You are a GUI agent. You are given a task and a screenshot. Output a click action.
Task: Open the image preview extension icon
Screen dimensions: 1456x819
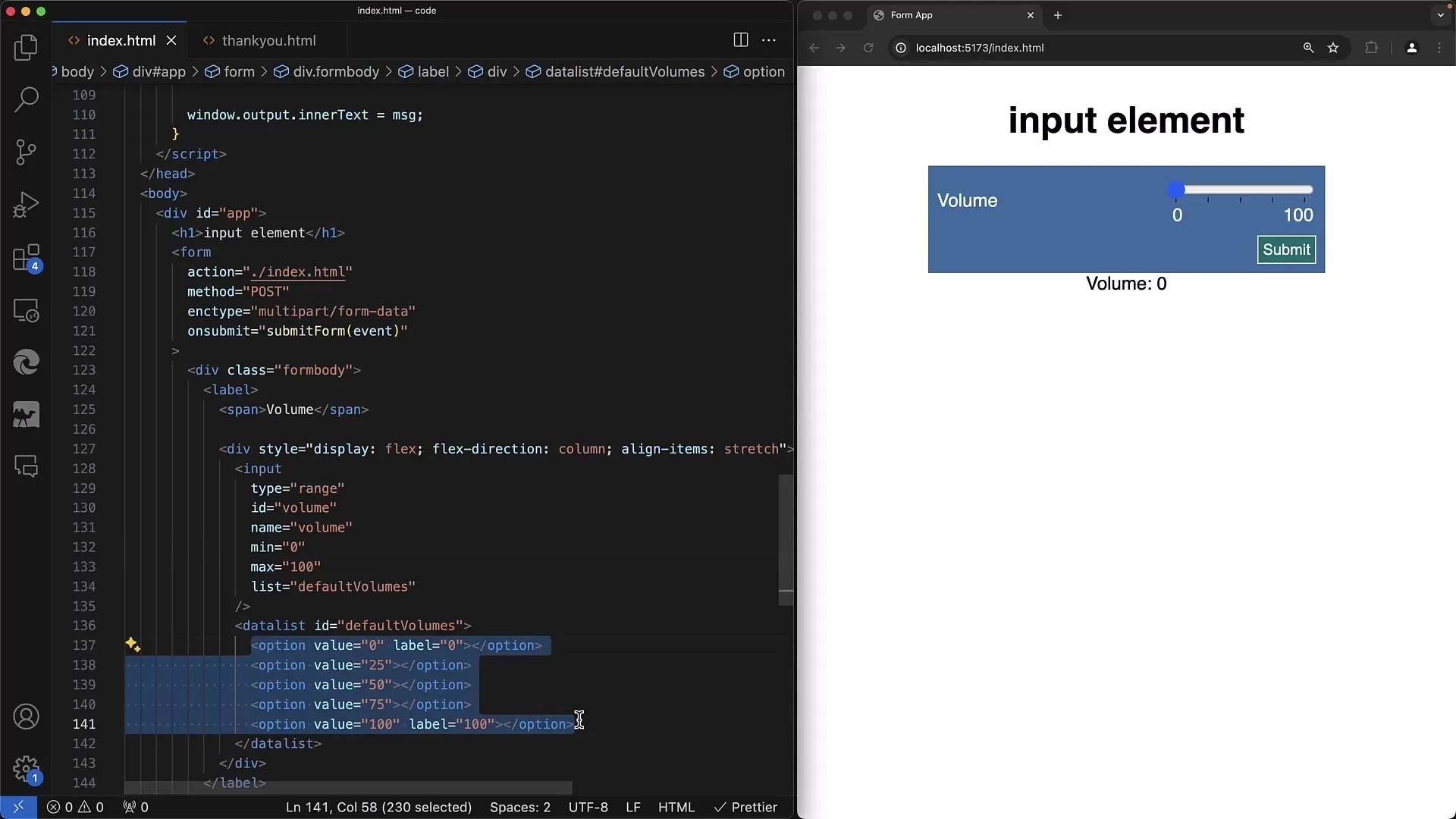[26, 415]
